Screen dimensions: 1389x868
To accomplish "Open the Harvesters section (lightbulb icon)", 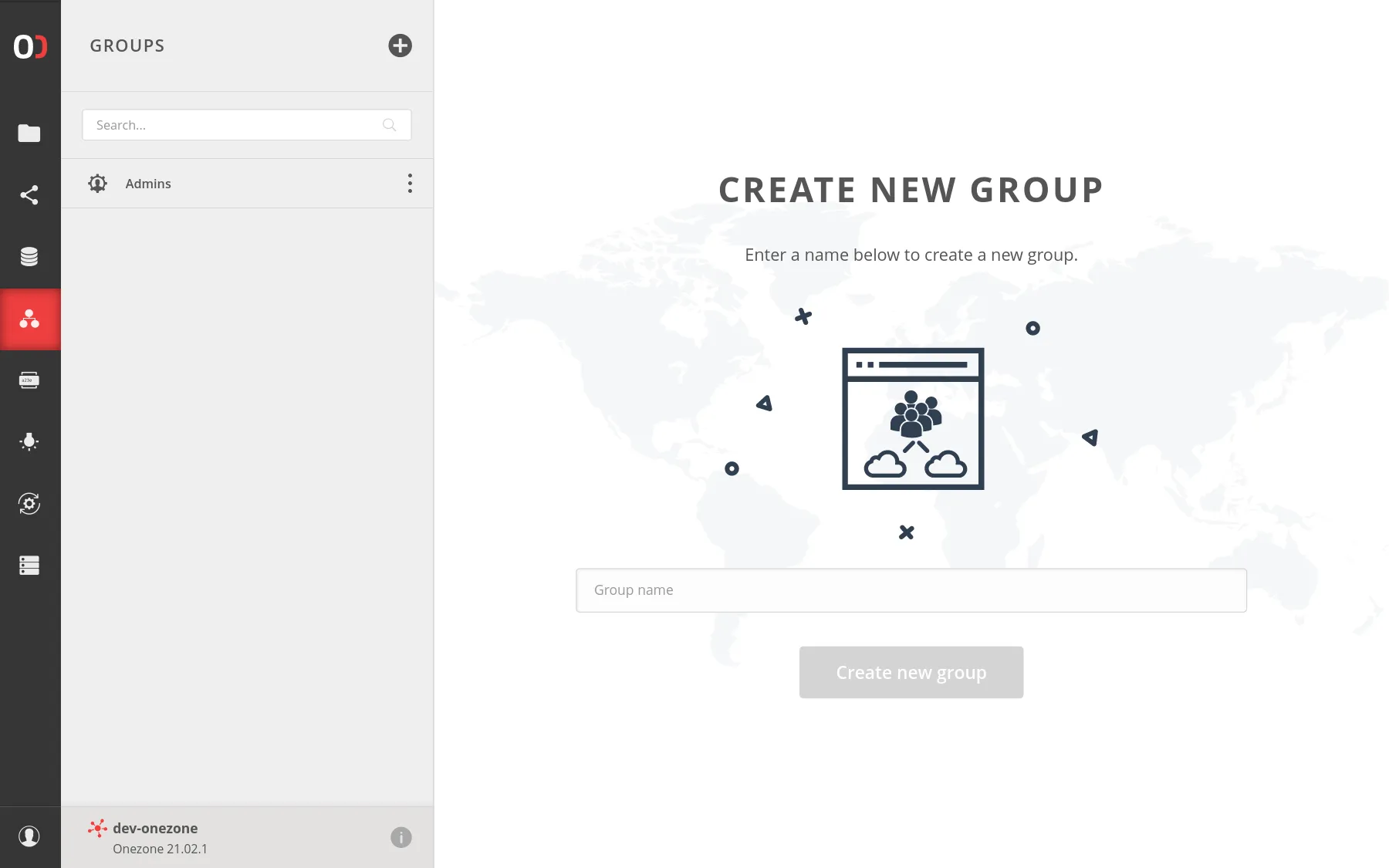I will click(29, 441).
